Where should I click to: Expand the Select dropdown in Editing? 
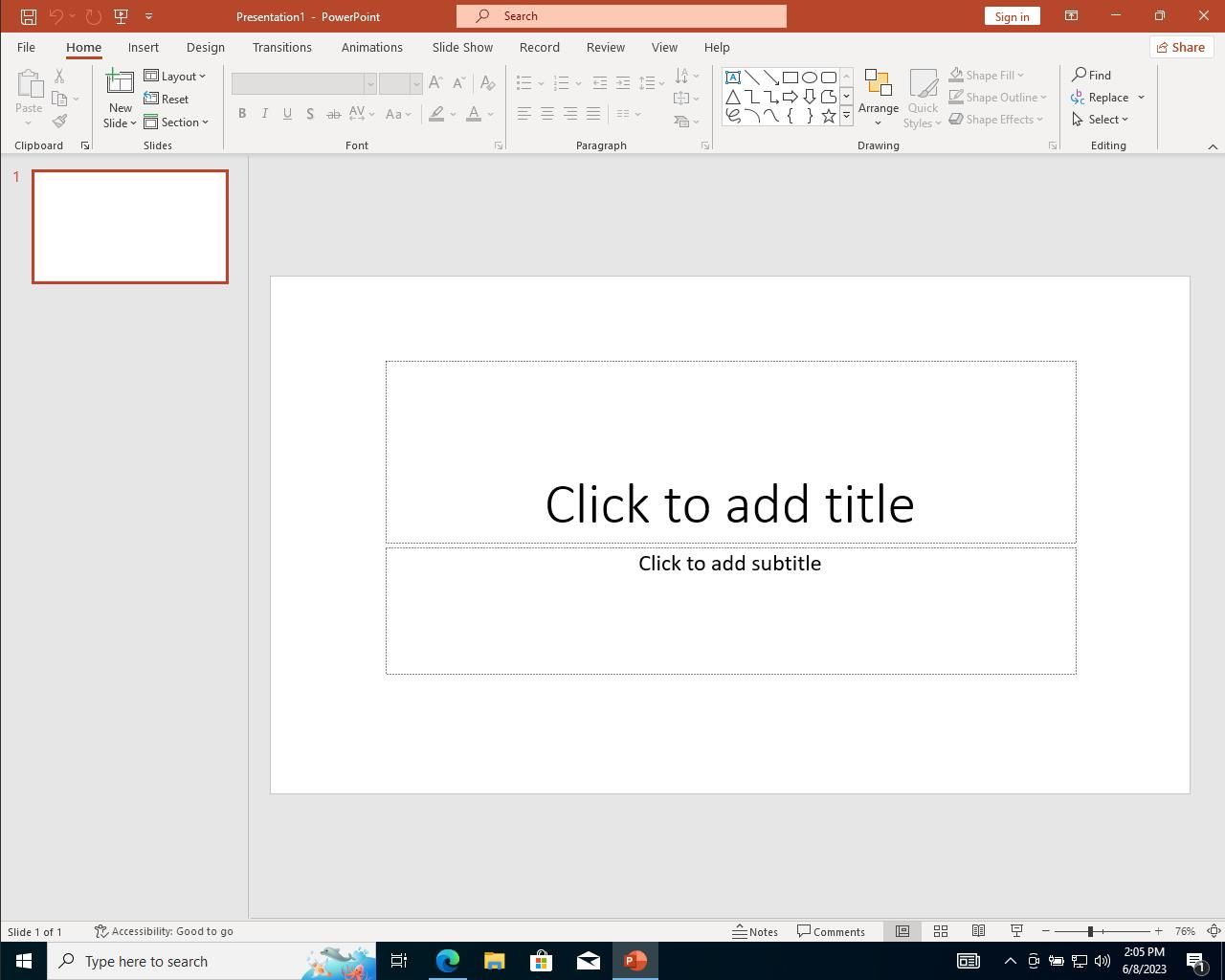[x=1101, y=120]
